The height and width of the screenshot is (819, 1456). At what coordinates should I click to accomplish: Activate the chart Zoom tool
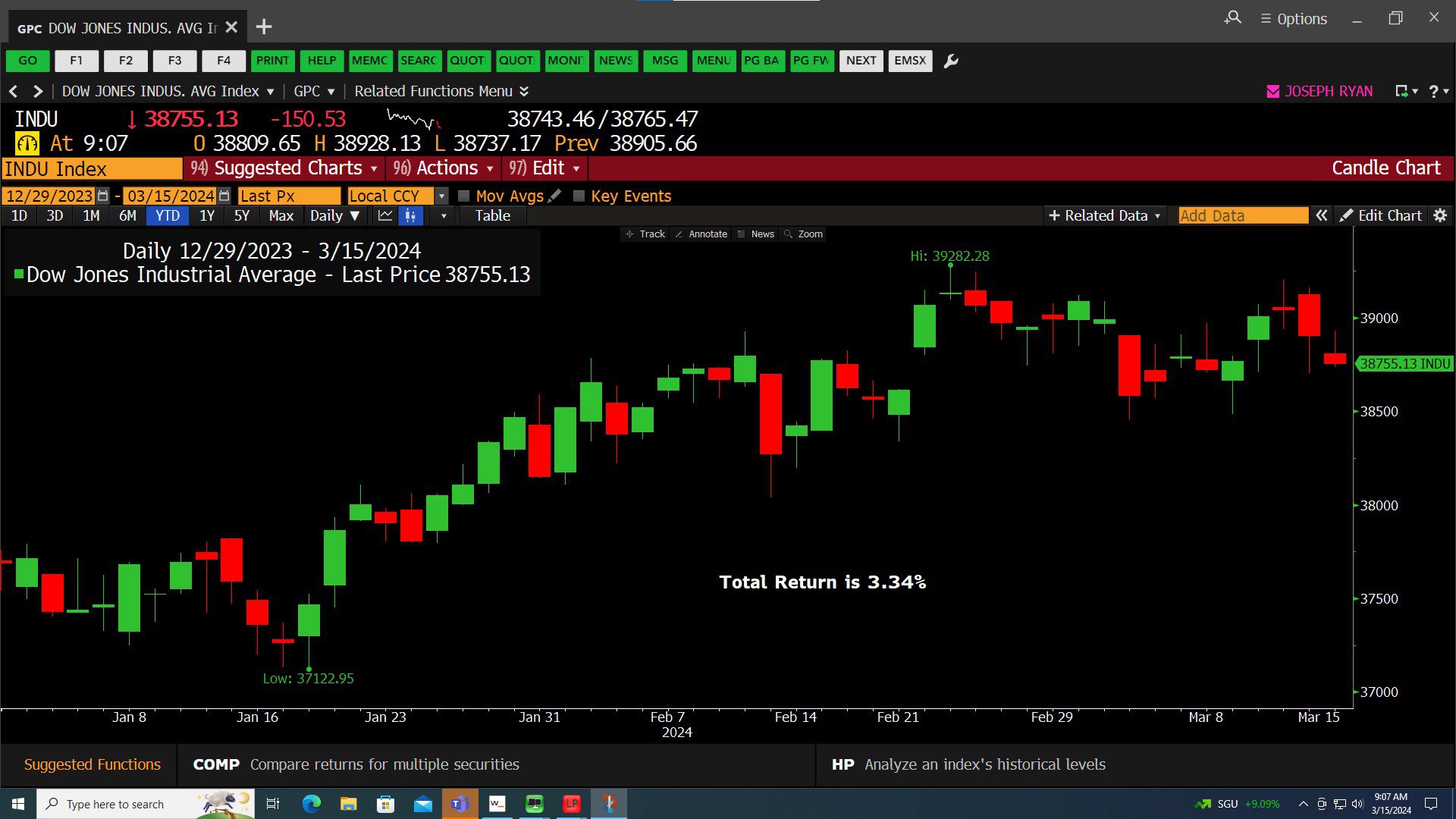tap(803, 234)
